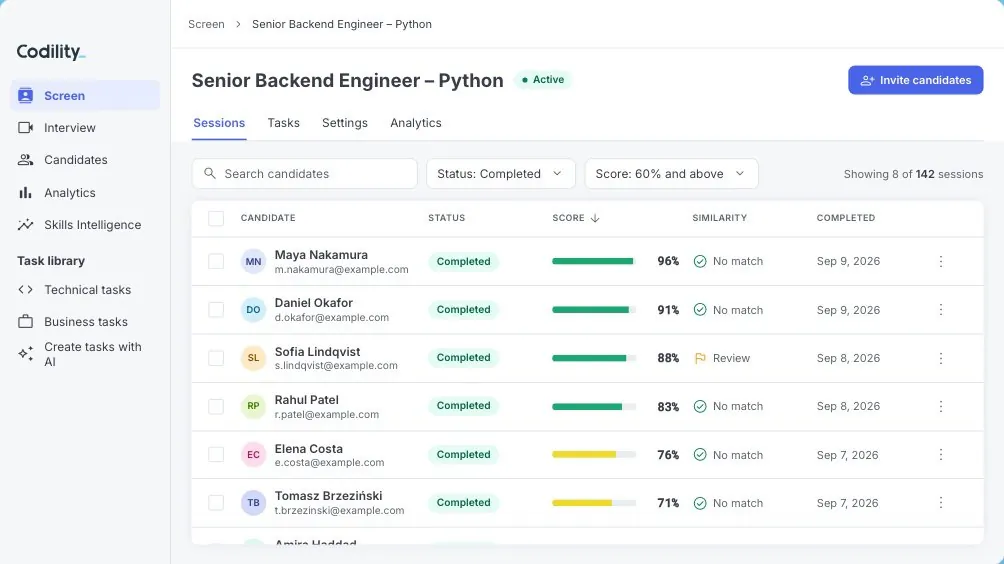The height and width of the screenshot is (564, 1004).
Task: Click MN avatar for Maya Nakamura
Action: pyautogui.click(x=253, y=261)
